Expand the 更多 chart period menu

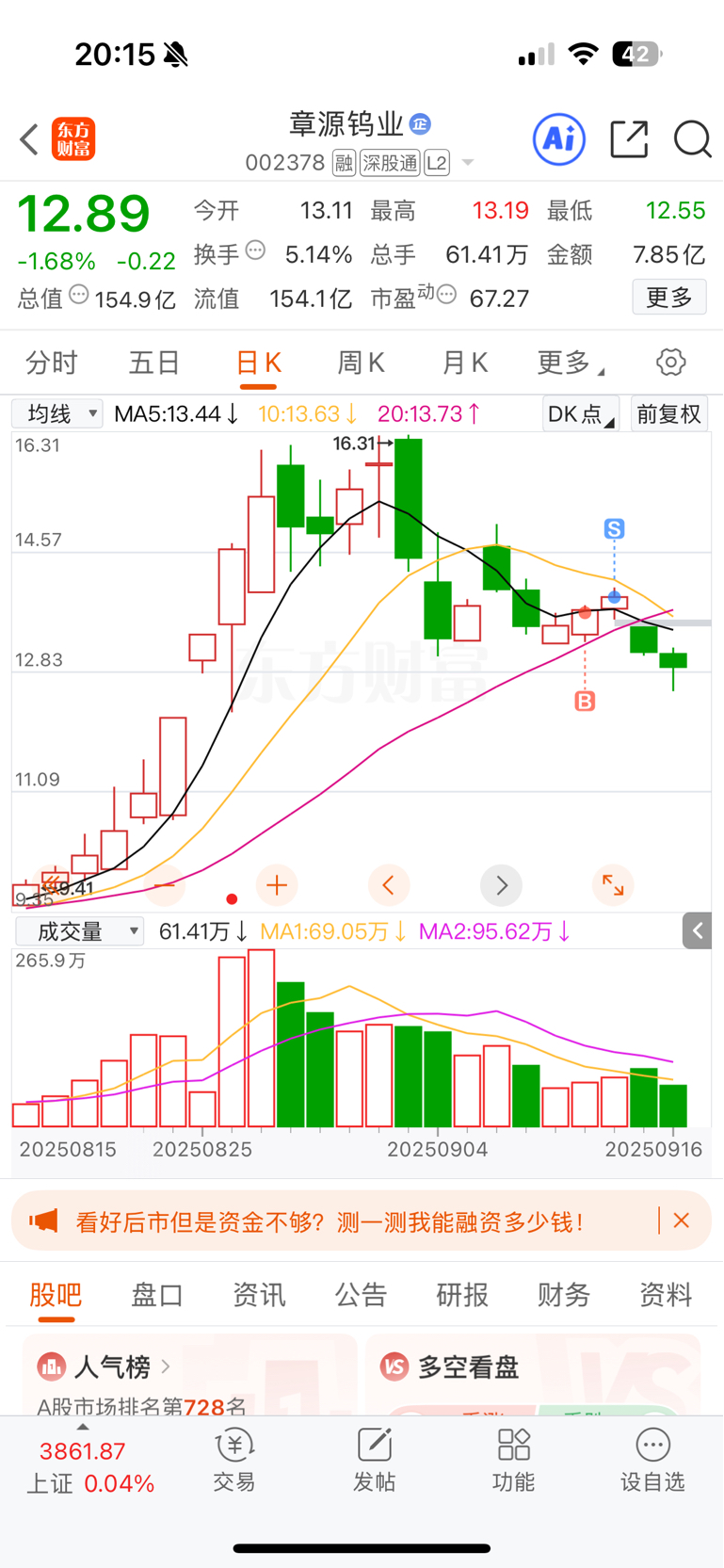pos(571,363)
